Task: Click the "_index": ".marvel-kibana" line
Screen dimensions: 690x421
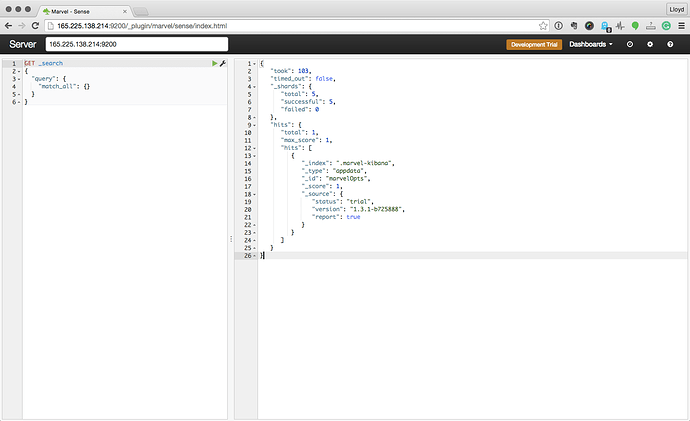Action: point(348,163)
